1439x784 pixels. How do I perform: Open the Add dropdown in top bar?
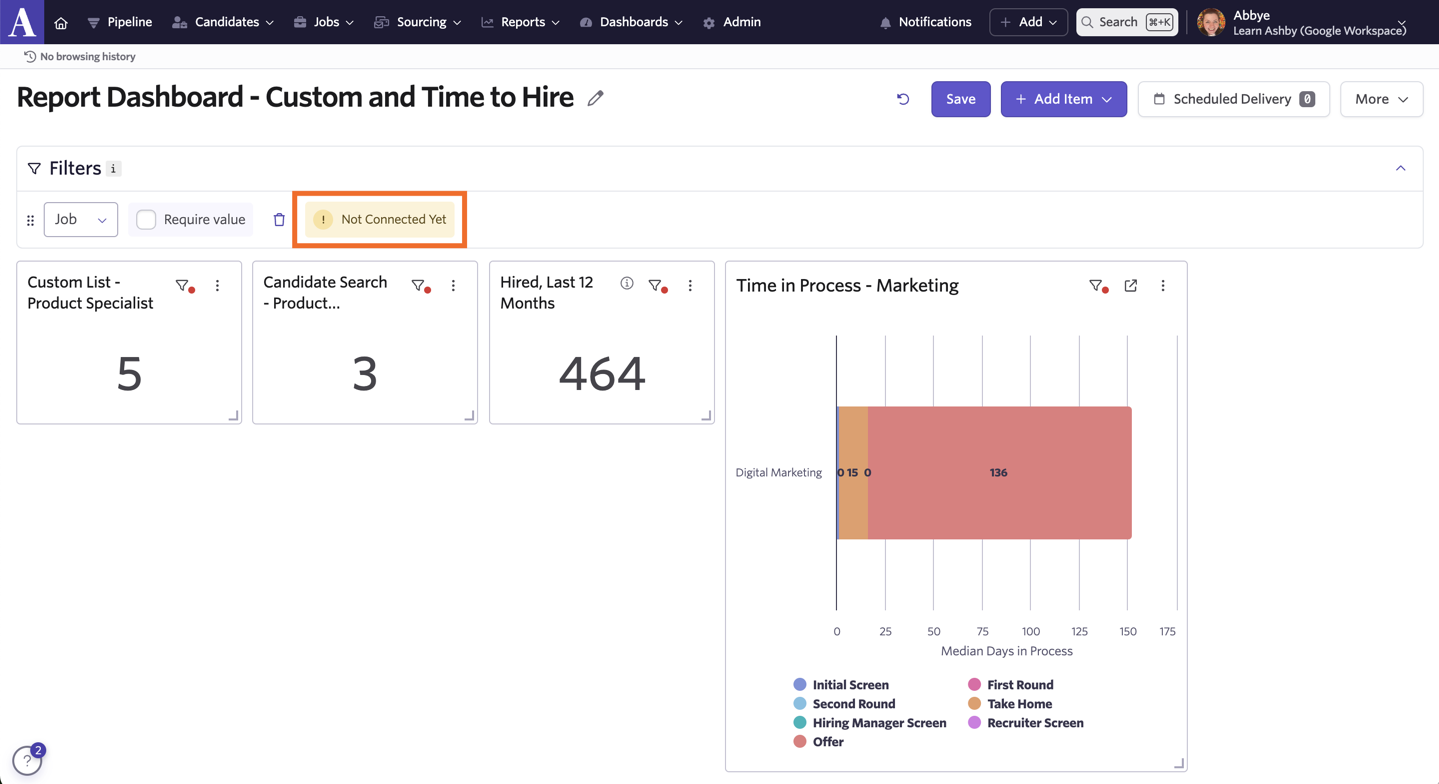(x=1028, y=22)
